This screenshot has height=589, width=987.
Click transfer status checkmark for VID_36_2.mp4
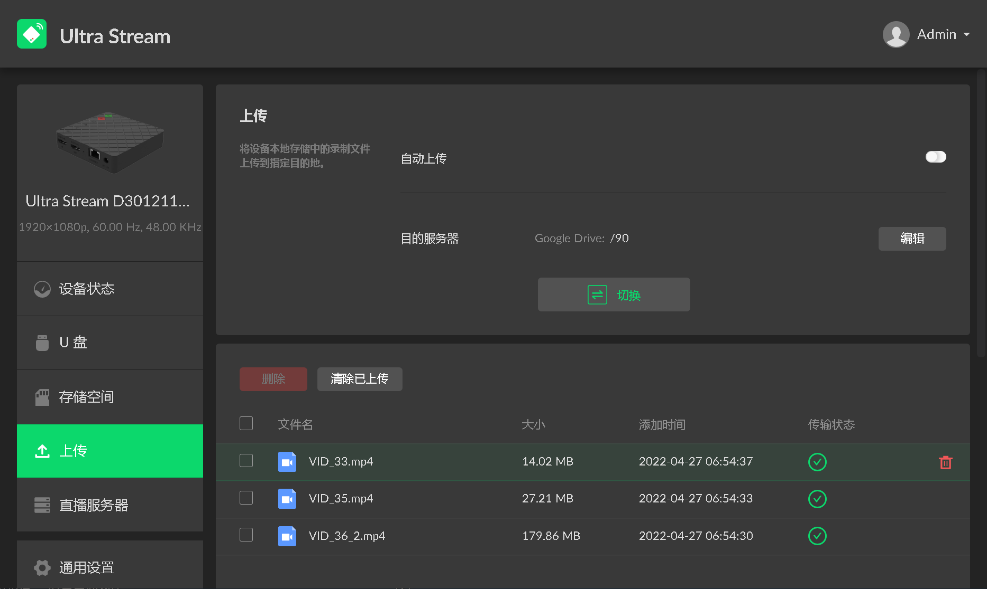[x=817, y=536]
